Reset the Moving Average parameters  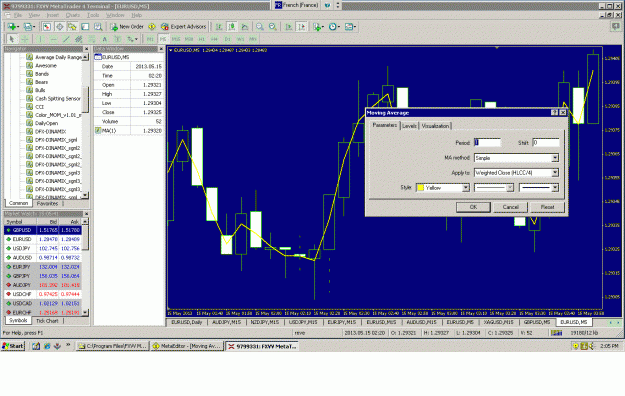tap(547, 207)
